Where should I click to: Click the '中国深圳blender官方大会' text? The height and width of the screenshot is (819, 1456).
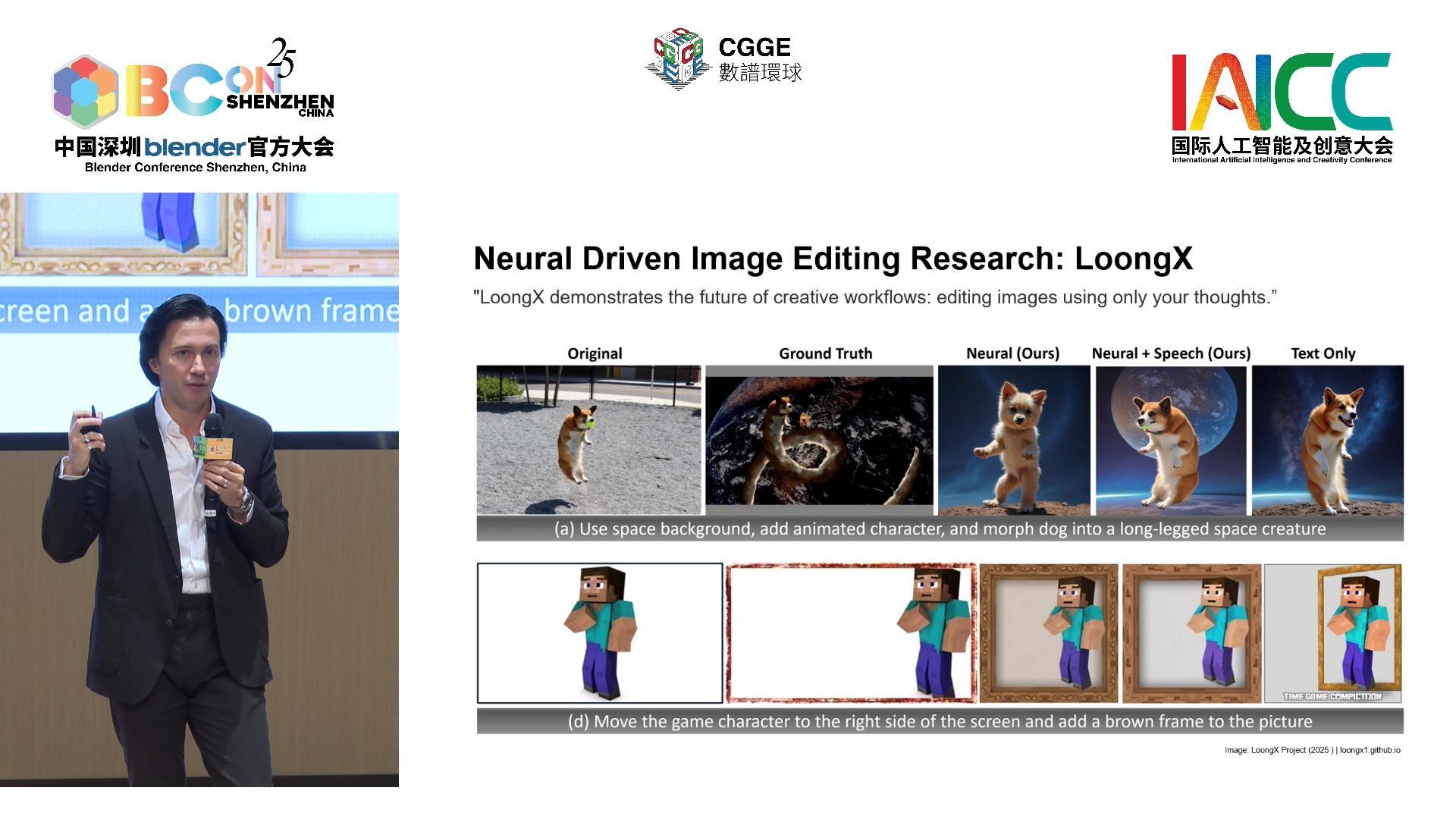point(194,146)
